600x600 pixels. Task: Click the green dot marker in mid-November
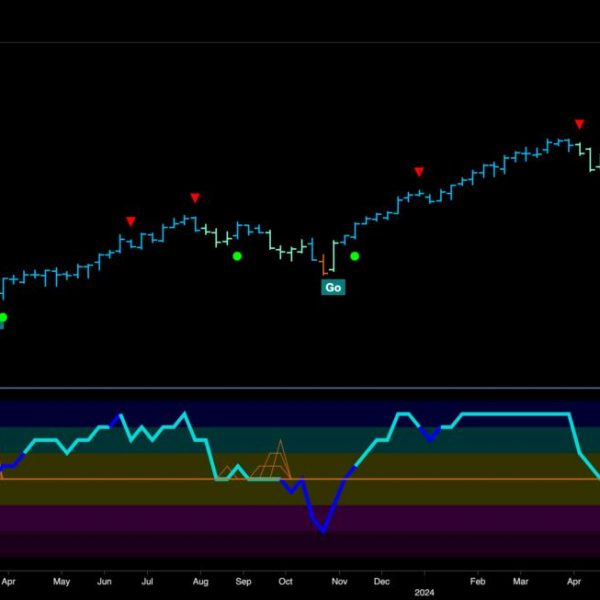click(355, 256)
